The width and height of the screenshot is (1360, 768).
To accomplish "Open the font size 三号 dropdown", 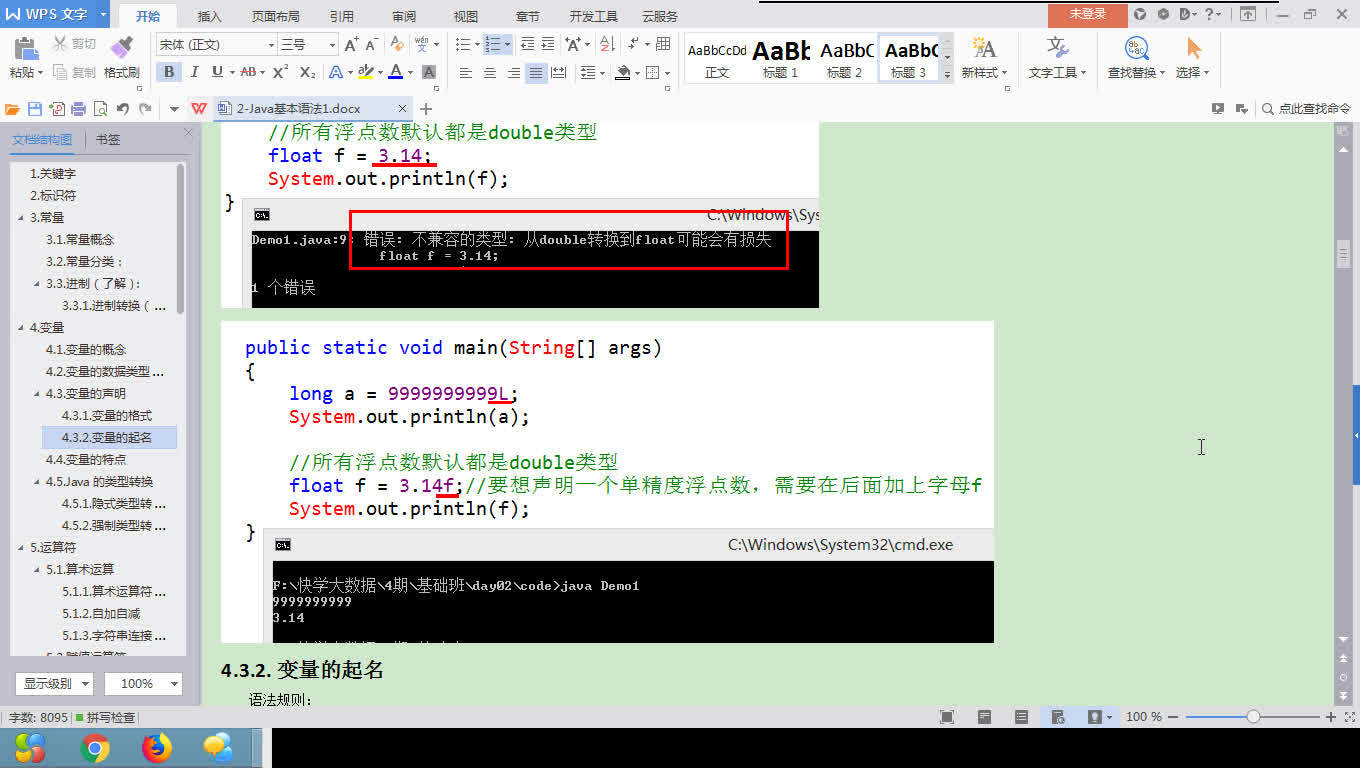I will pyautogui.click(x=333, y=45).
